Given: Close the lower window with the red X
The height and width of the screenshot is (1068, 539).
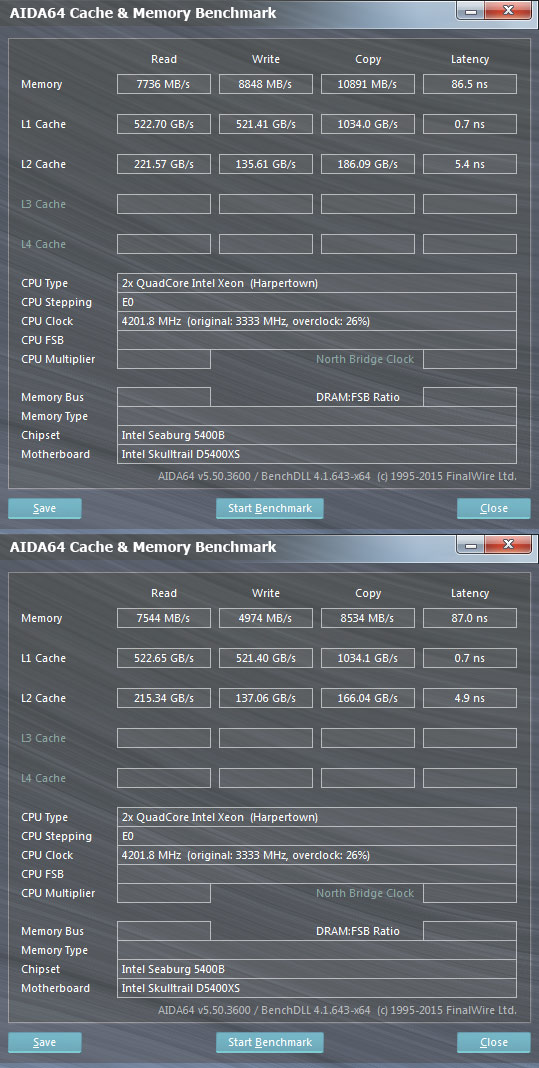Looking at the screenshot, I should click(x=508, y=545).
